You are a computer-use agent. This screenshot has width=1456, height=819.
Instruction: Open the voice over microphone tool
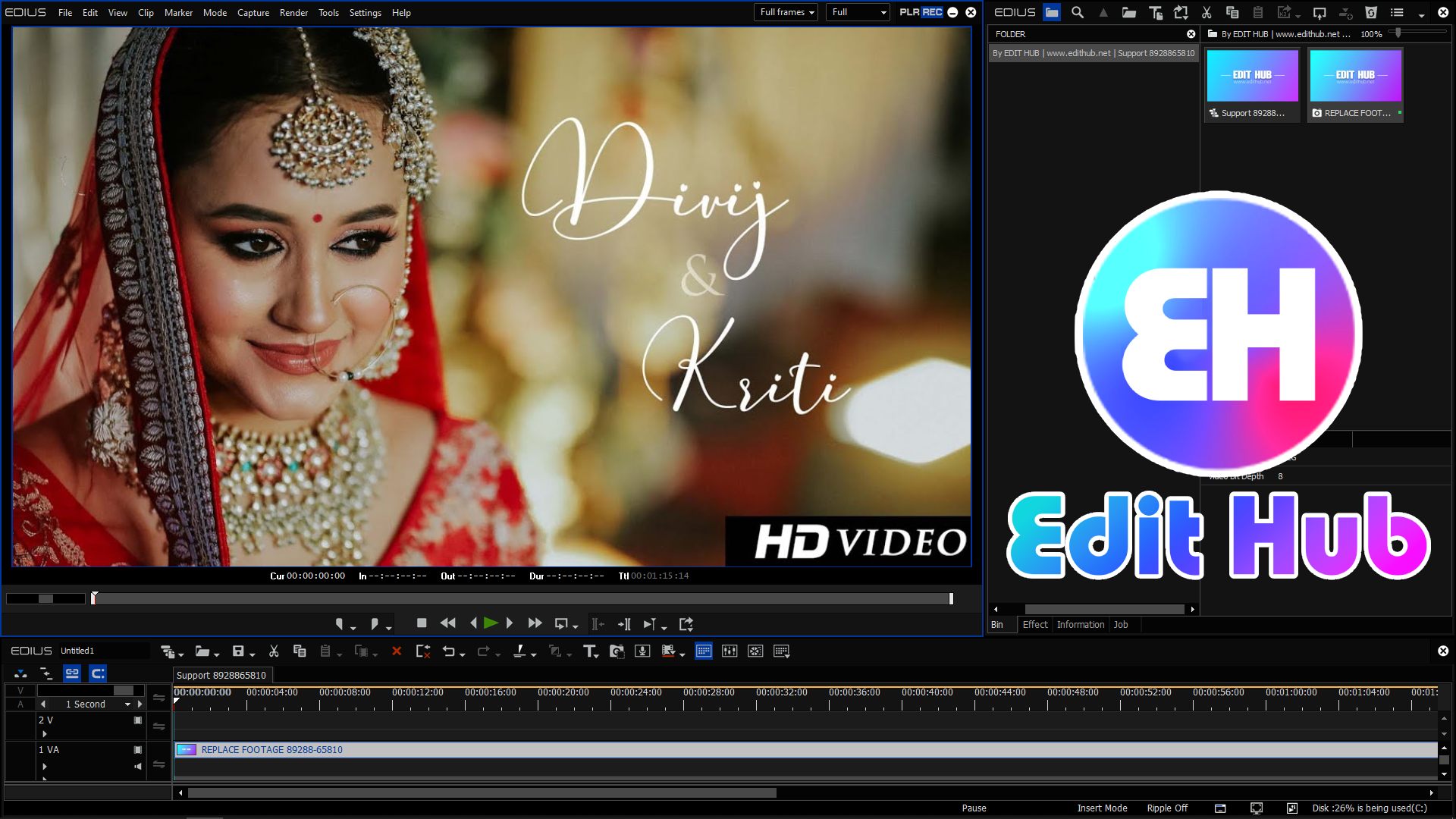pos(642,651)
